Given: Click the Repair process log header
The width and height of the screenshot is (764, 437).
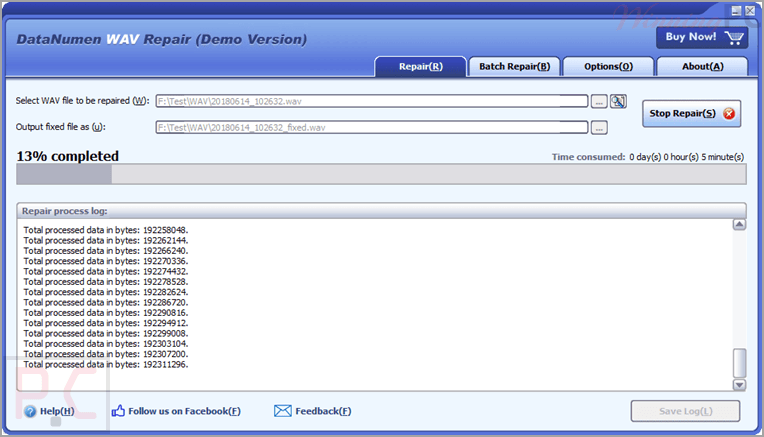Looking at the screenshot, I should click(381, 211).
